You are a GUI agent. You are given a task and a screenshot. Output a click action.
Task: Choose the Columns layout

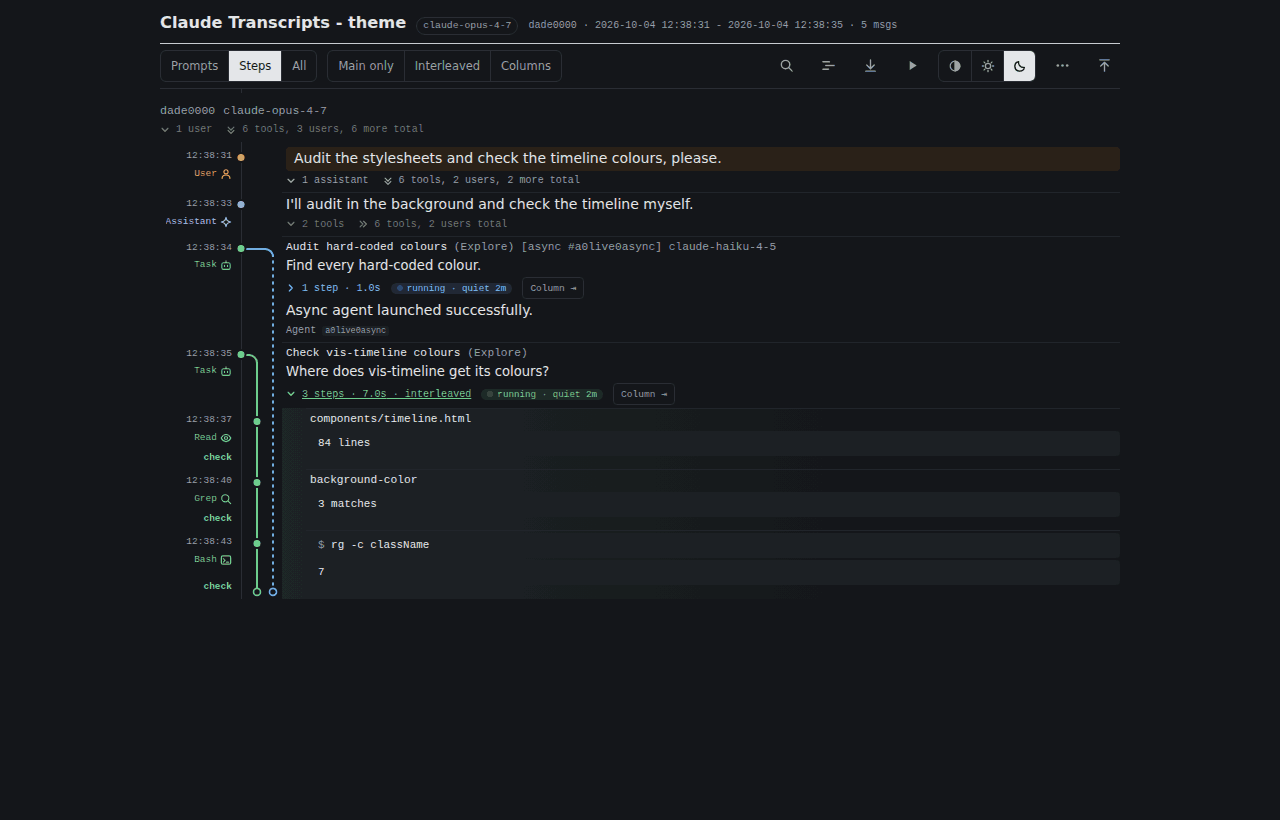point(526,66)
